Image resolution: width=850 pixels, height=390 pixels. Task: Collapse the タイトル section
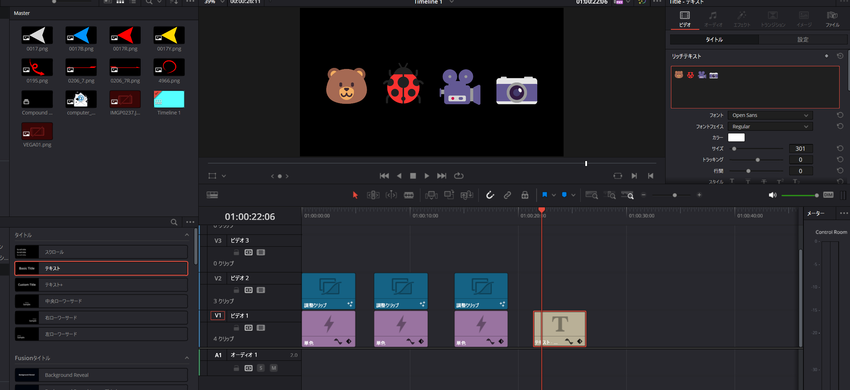(x=187, y=235)
